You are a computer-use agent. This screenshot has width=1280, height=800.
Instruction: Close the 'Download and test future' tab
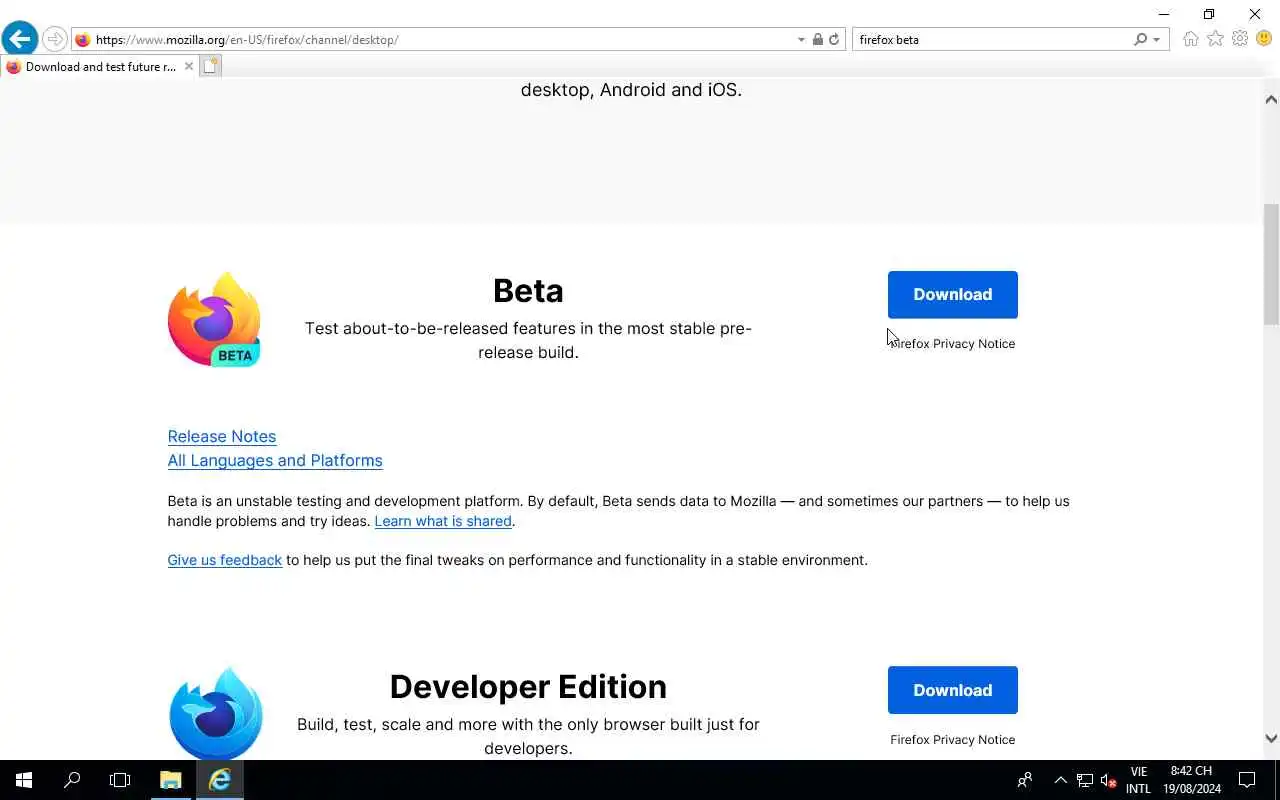189,67
